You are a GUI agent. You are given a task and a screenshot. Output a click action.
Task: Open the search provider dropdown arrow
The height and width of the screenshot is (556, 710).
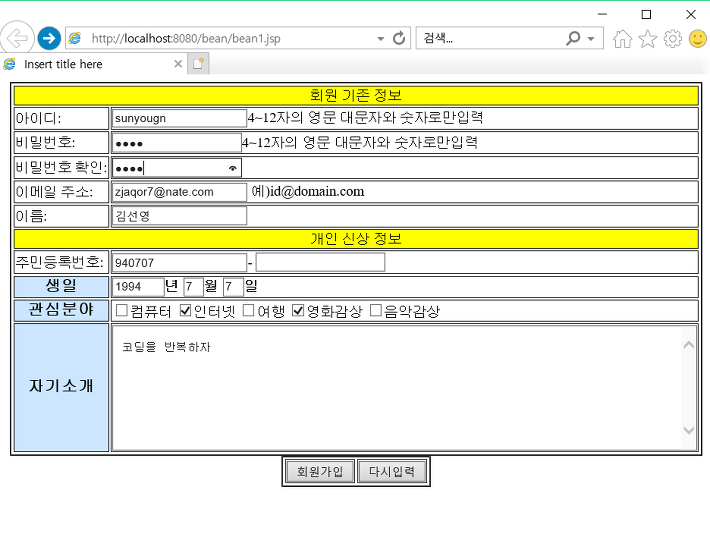pyautogui.click(x=591, y=38)
